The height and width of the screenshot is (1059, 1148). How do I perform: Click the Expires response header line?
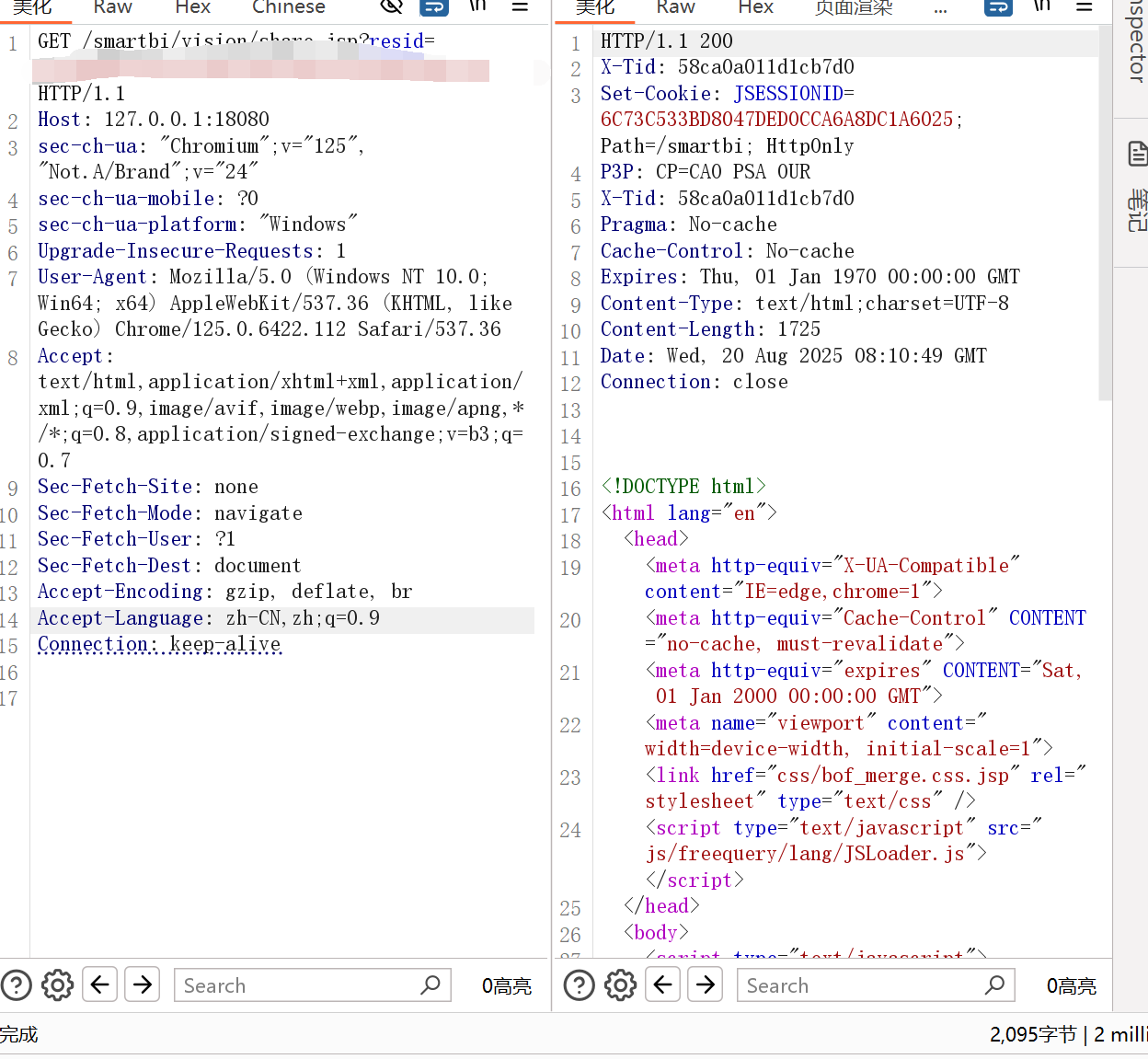[810, 277]
